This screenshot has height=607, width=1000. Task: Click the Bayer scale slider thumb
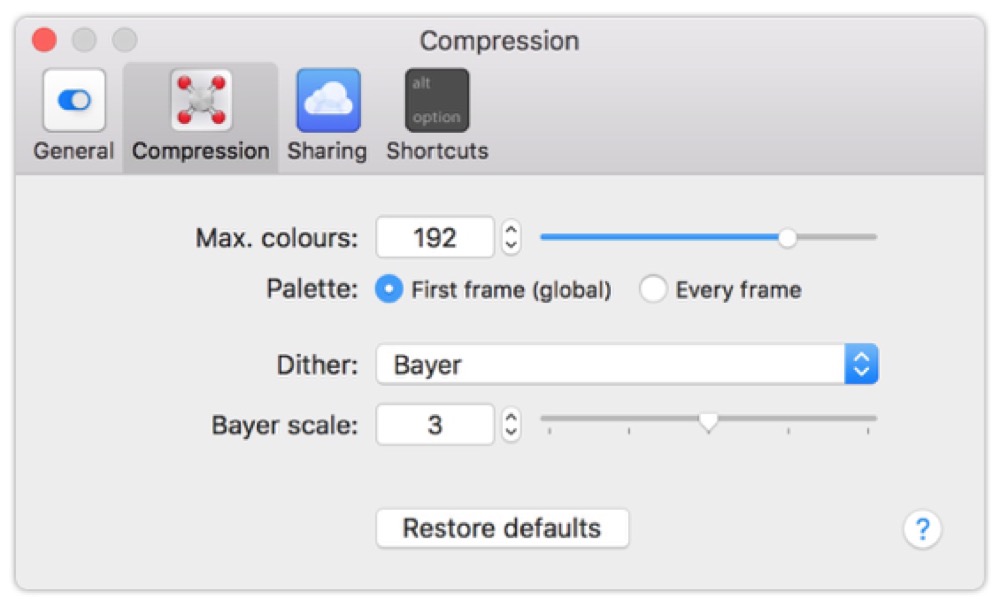[708, 423]
